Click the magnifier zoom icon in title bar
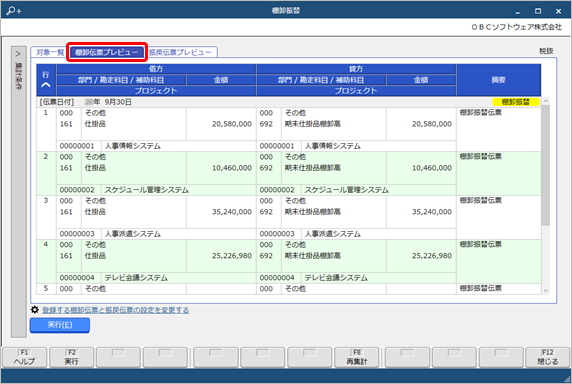 point(13,11)
